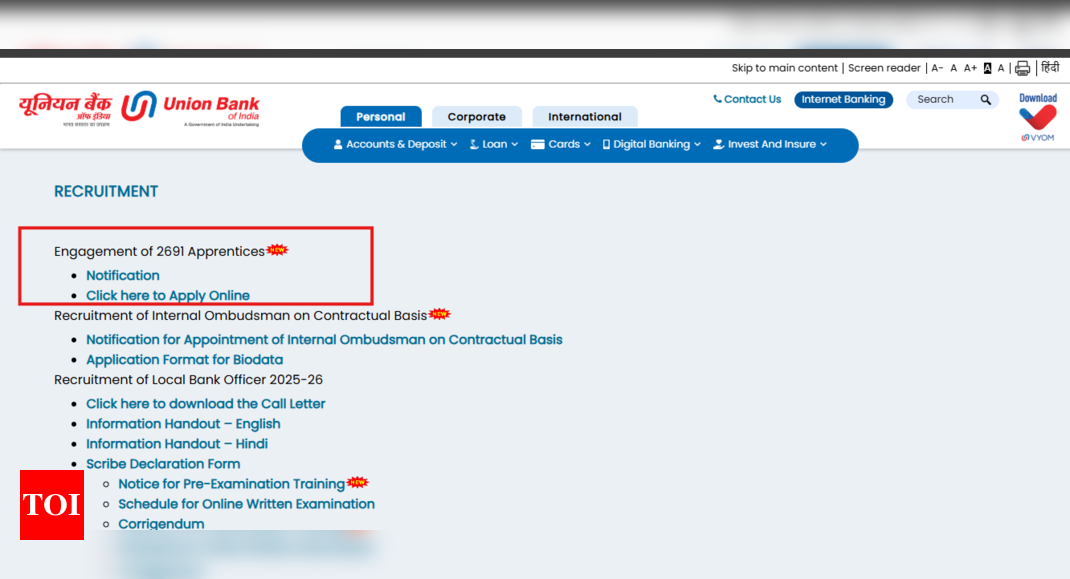The image size is (1070, 579).
Task: Expand Accounts & Deposit dropdown
Action: 395,144
